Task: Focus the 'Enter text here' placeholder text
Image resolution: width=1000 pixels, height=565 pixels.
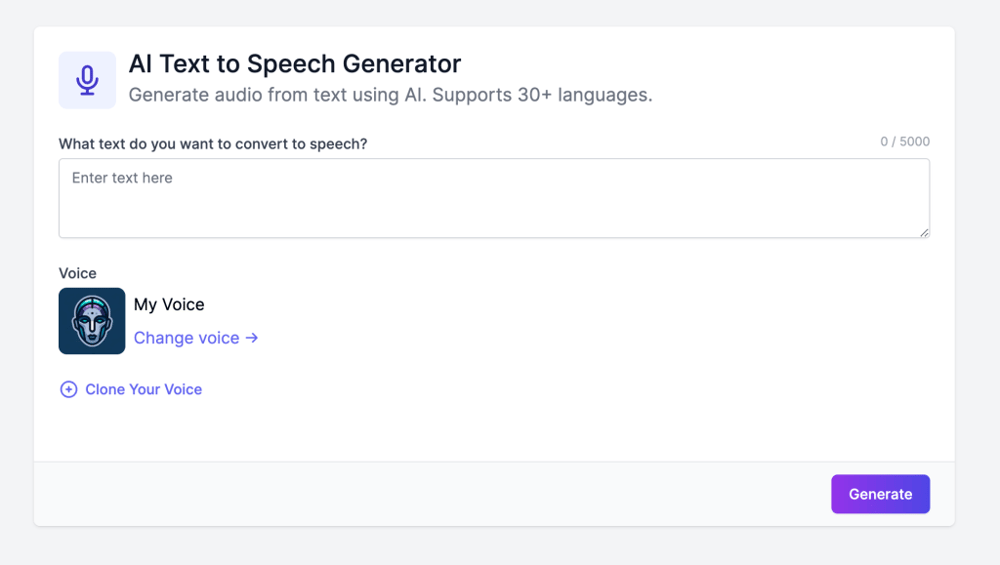Action: [122, 178]
